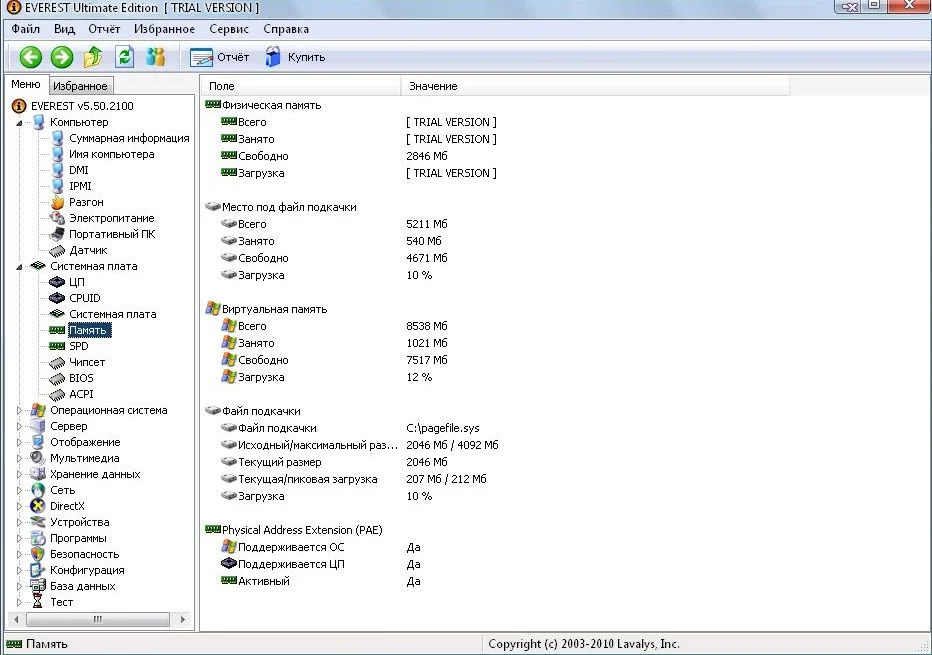Click the Up level arrow toolbar icon
932x655 pixels.
93,57
